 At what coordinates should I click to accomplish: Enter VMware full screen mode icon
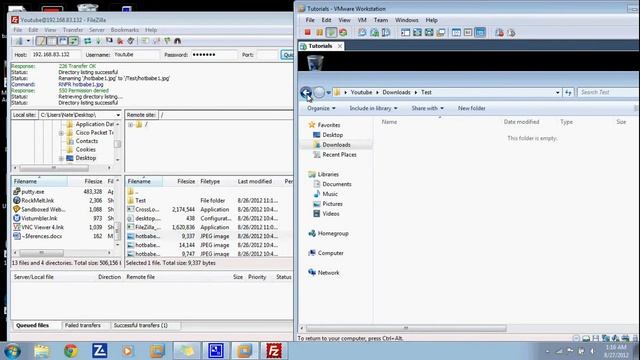(x=429, y=32)
